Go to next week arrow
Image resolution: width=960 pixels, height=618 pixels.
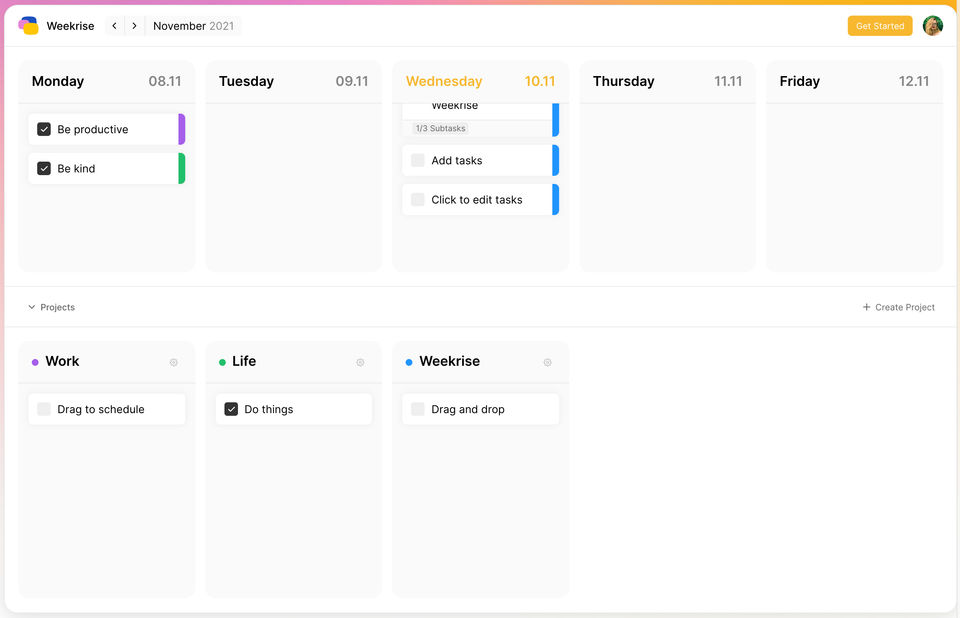(x=135, y=26)
